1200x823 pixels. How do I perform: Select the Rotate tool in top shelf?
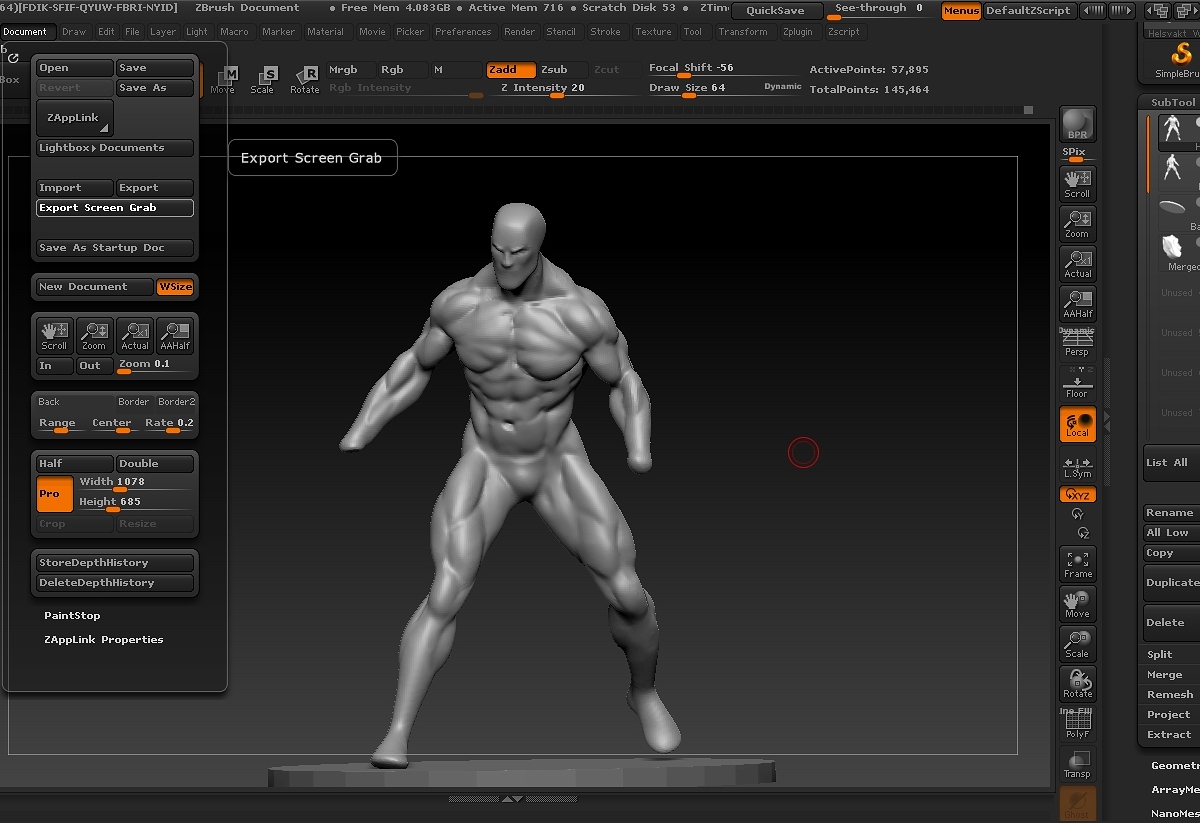(304, 79)
